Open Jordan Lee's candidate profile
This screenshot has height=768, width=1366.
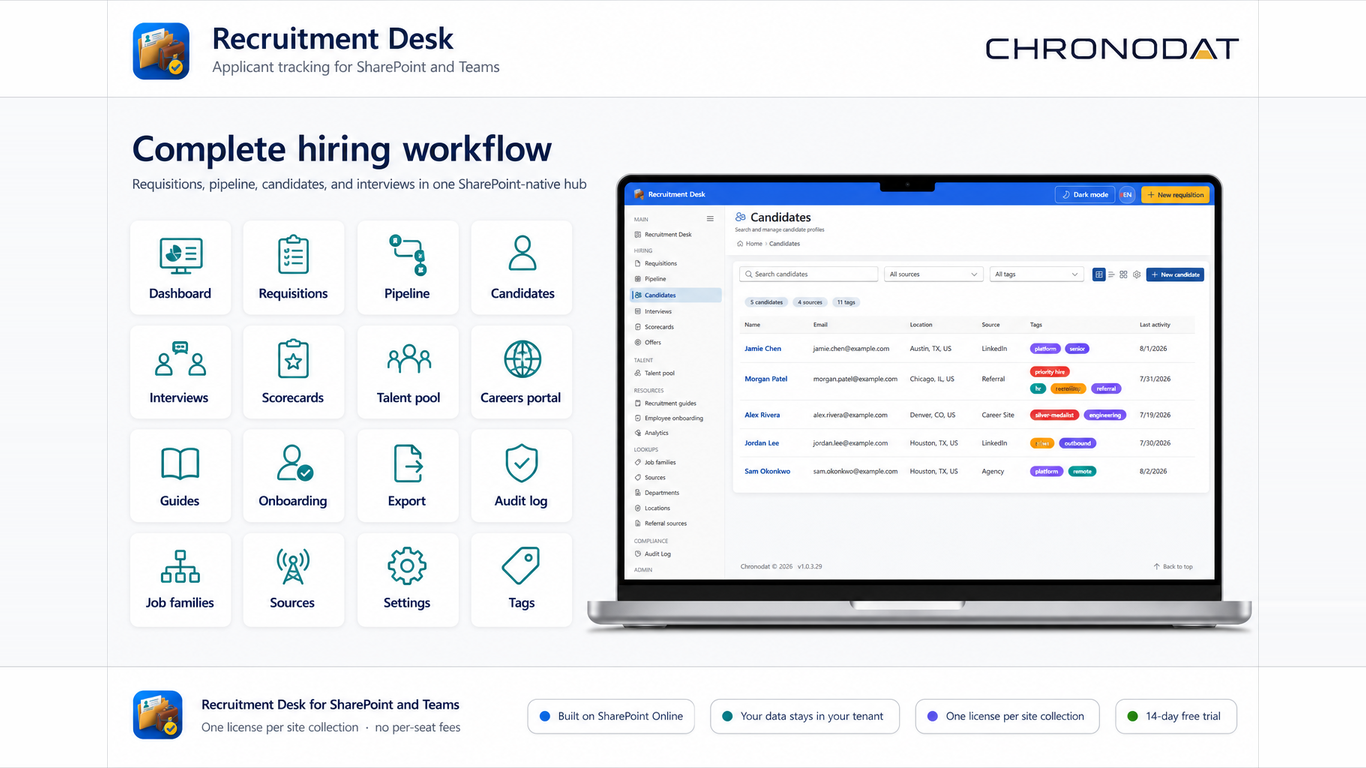pyautogui.click(x=762, y=443)
